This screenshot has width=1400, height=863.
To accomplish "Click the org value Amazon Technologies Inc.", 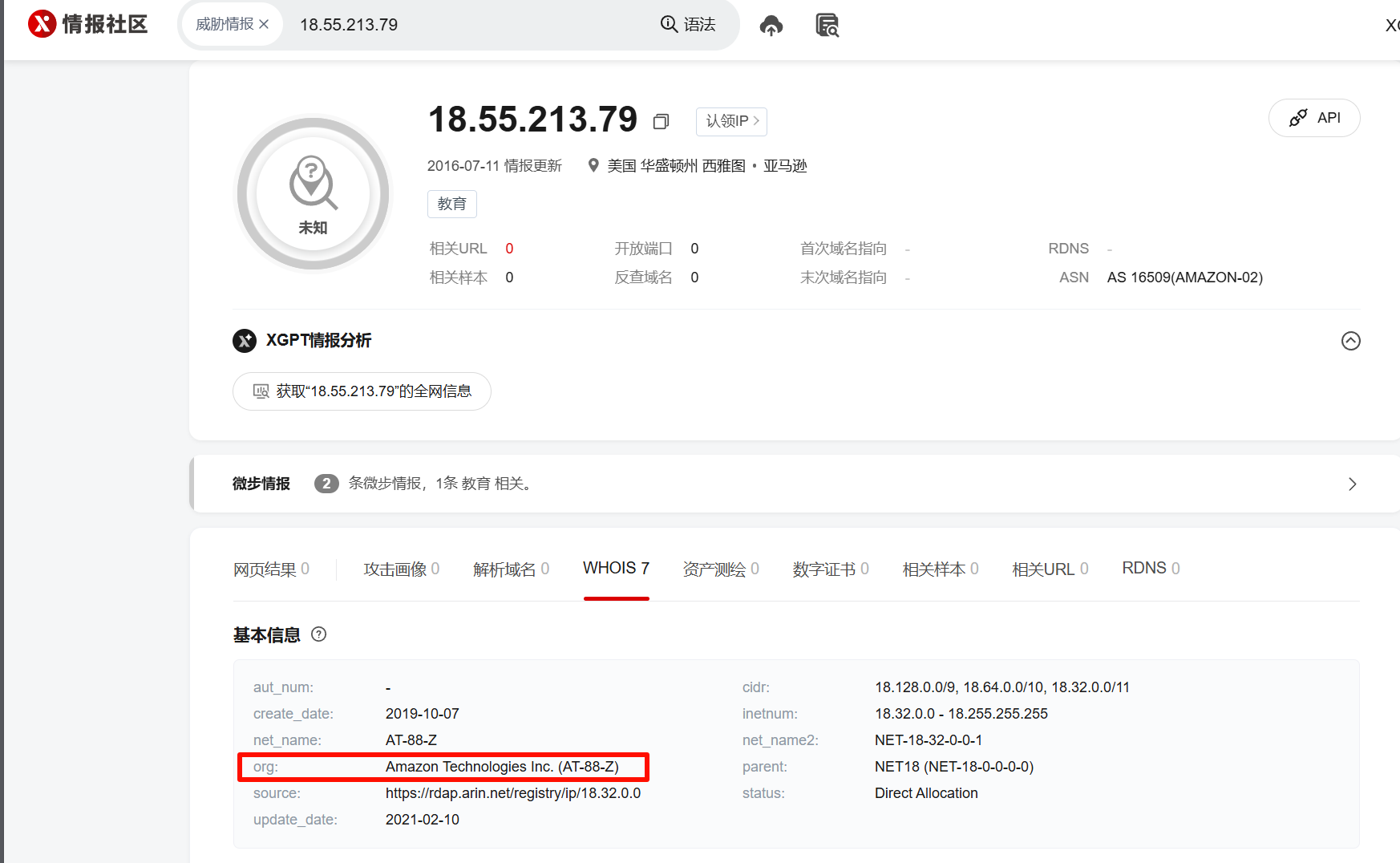I will point(502,767).
